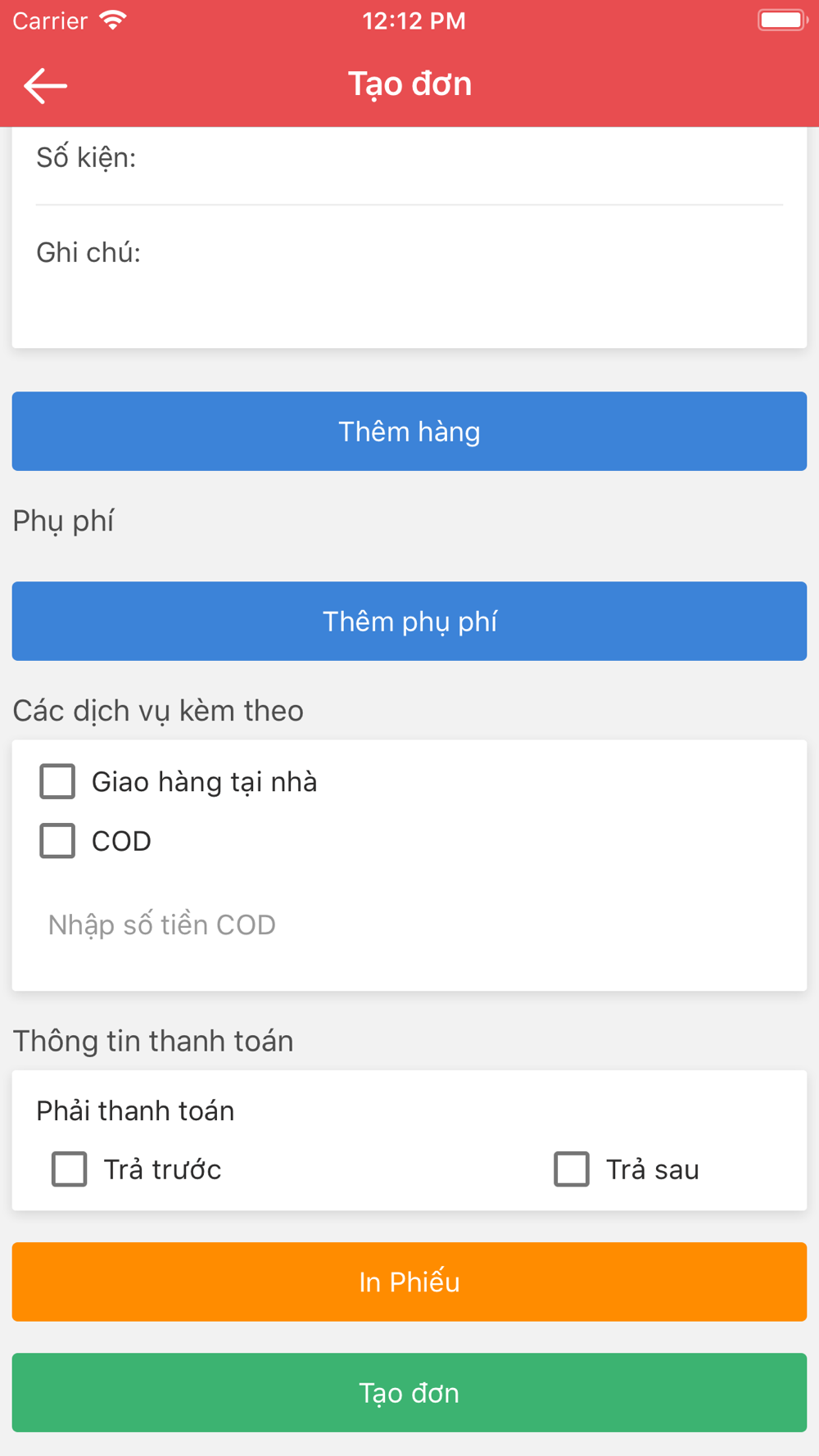Check the Giao hàng tại nhà box
This screenshot has height=1456, width=819.
[x=57, y=781]
